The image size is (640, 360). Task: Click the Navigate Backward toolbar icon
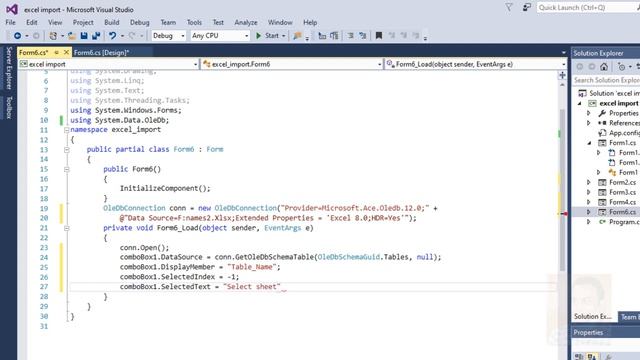click(x=17, y=36)
